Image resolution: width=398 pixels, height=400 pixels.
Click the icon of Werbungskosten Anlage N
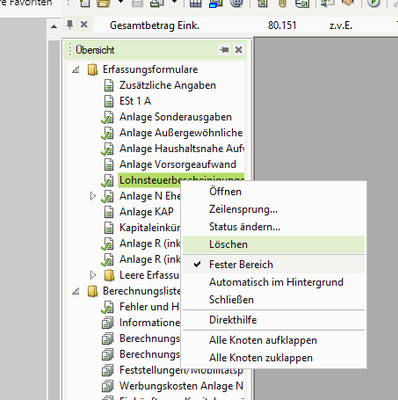tap(108, 386)
